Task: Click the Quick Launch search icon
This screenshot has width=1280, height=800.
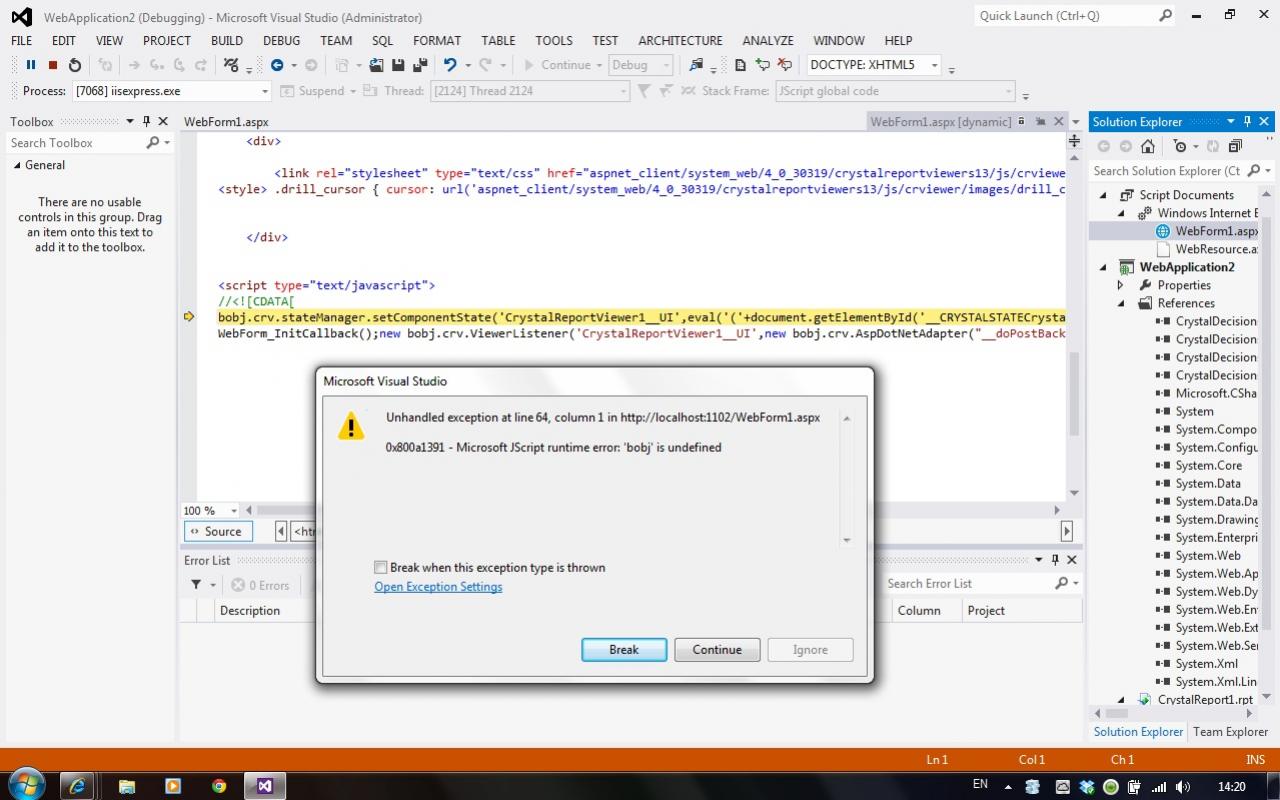Action: pyautogui.click(x=1165, y=15)
